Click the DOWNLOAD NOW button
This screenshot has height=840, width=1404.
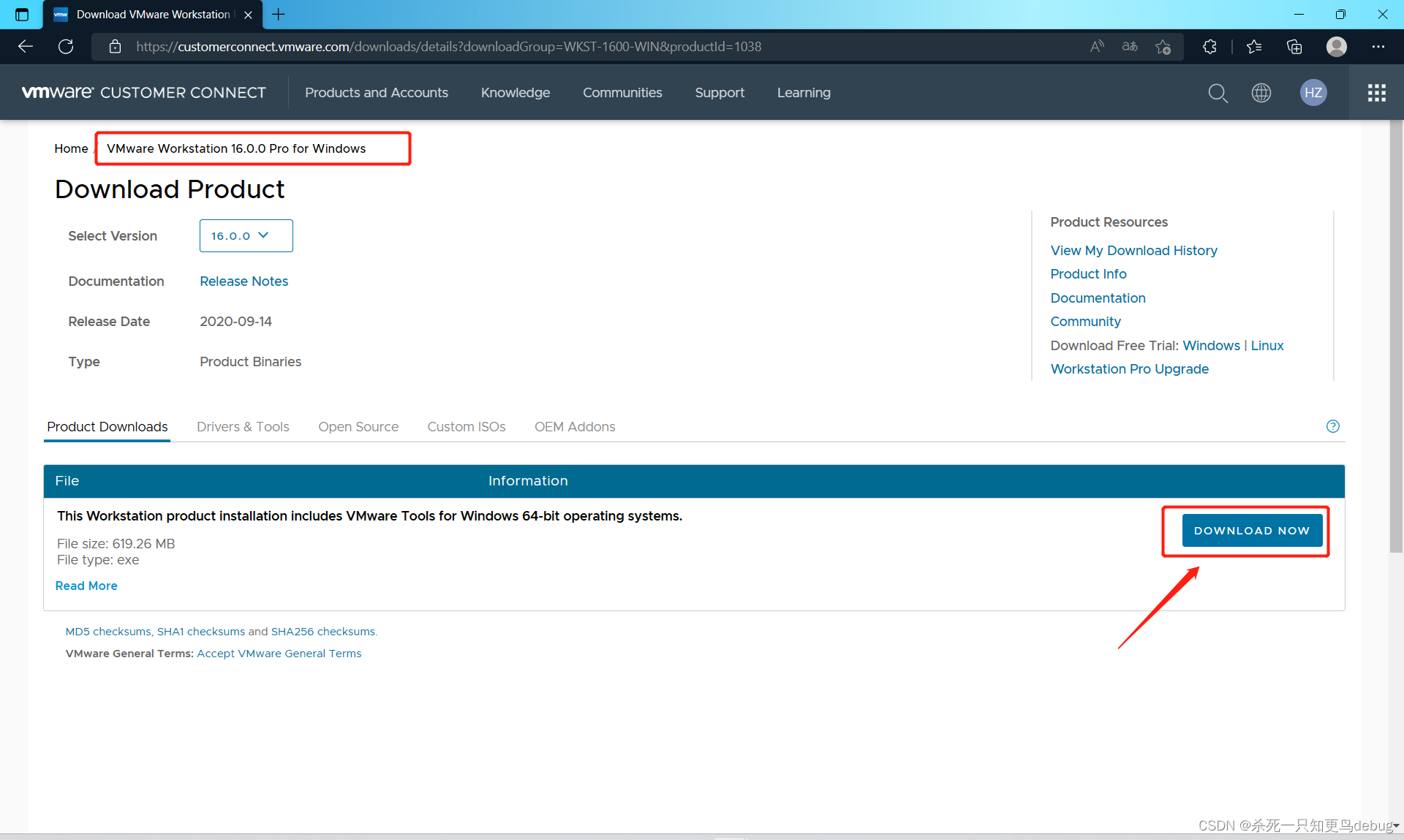point(1252,531)
